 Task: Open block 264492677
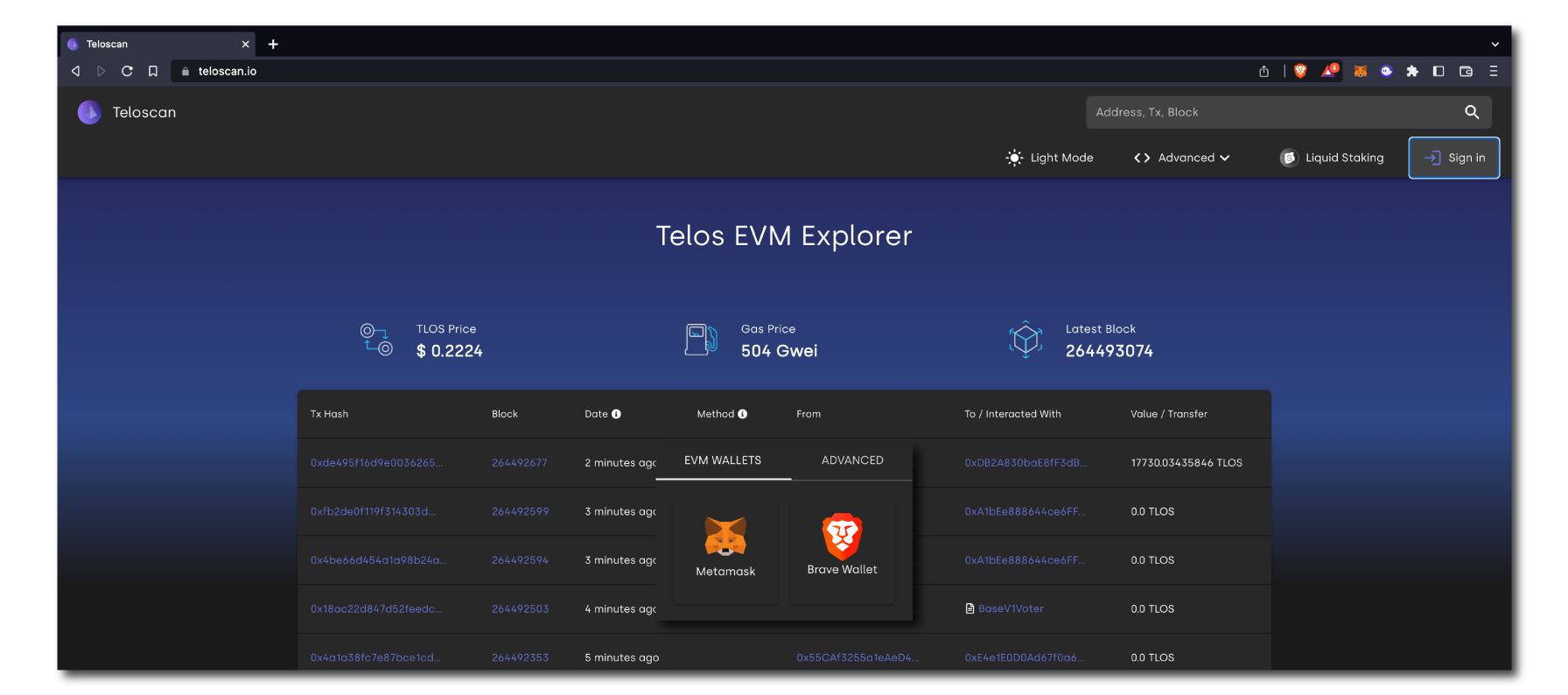[520, 463]
